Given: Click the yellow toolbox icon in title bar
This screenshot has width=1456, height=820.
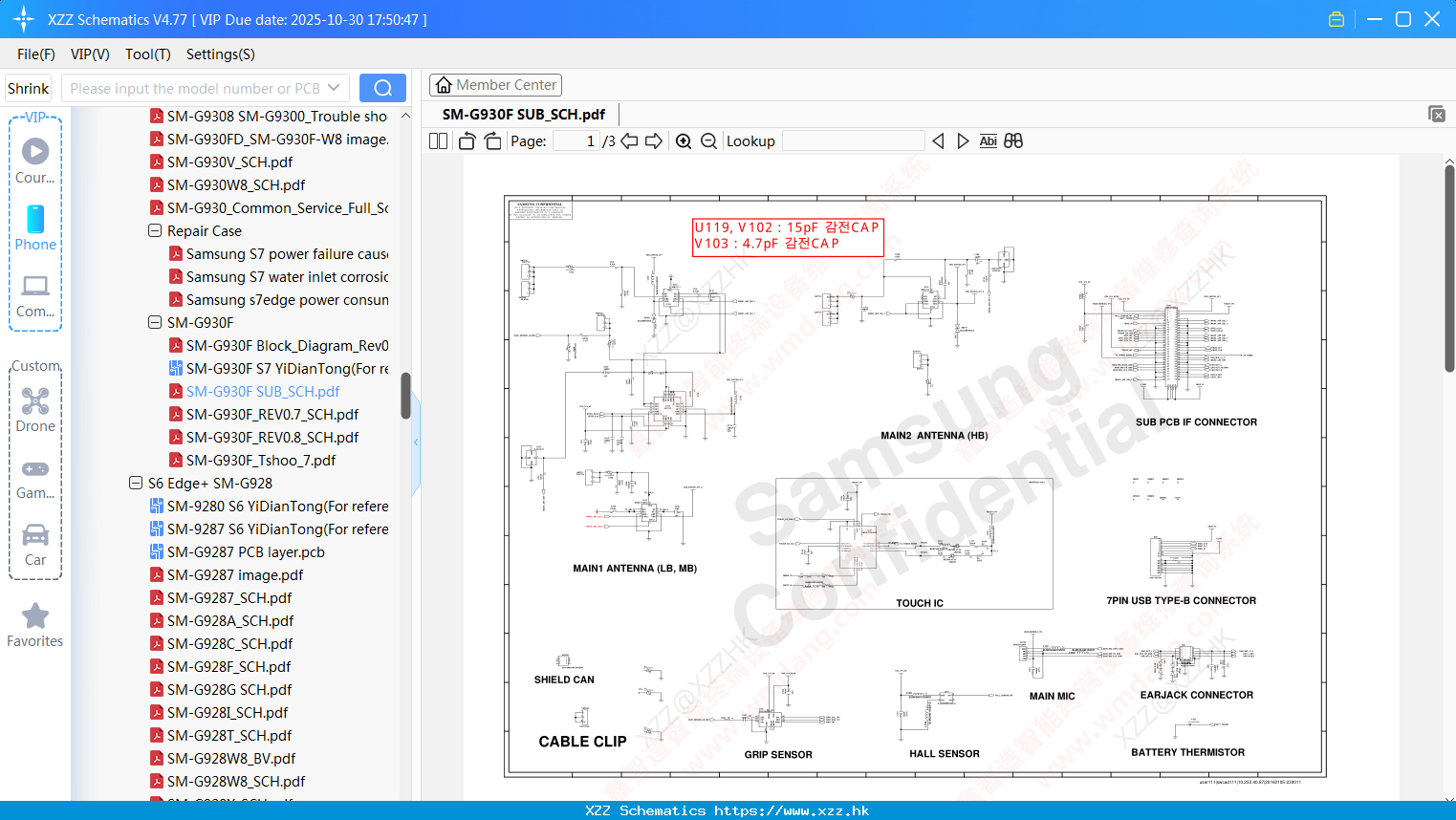Looking at the screenshot, I should (x=1336, y=19).
